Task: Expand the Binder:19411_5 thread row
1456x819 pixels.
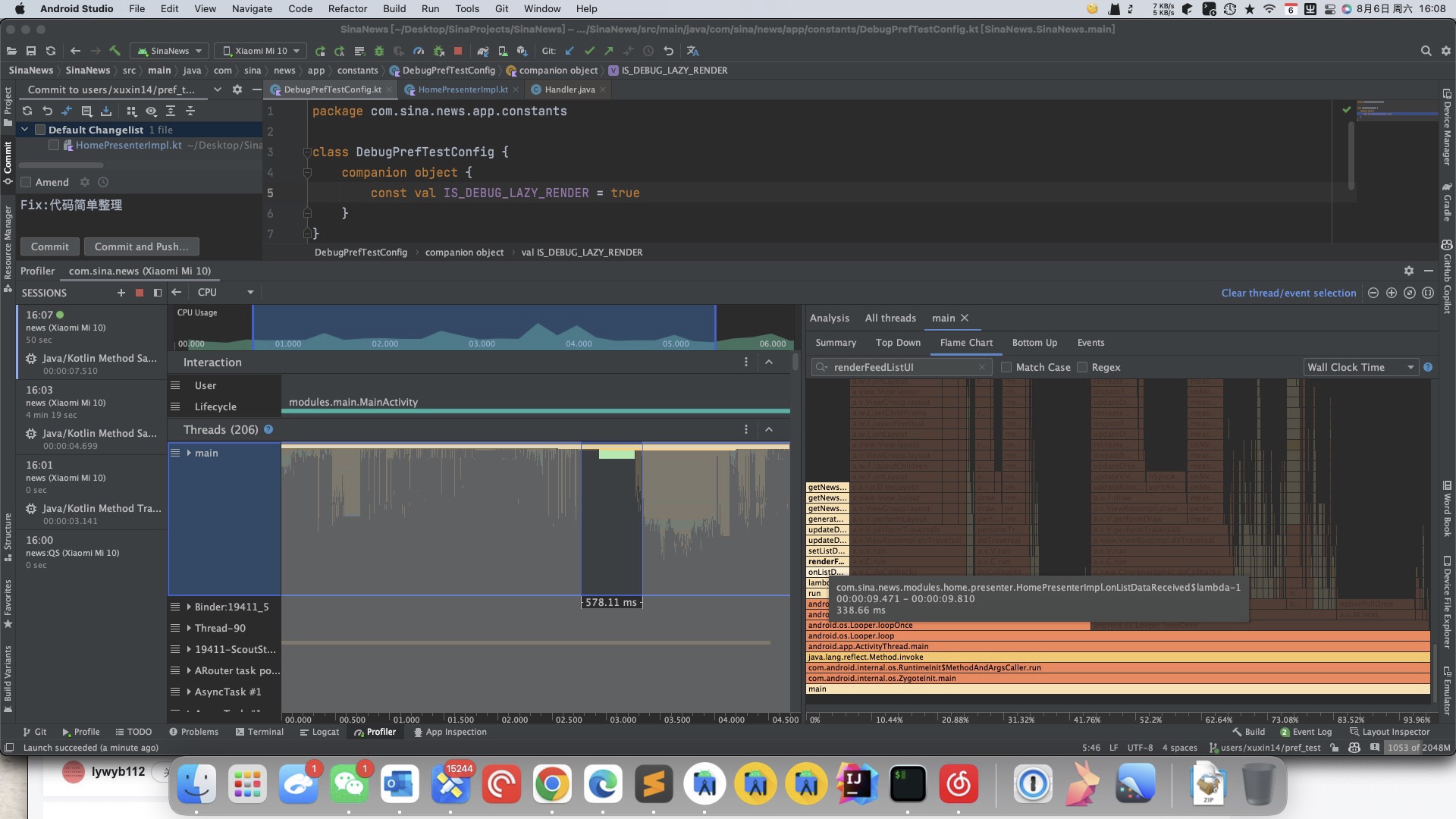Action: click(x=189, y=607)
